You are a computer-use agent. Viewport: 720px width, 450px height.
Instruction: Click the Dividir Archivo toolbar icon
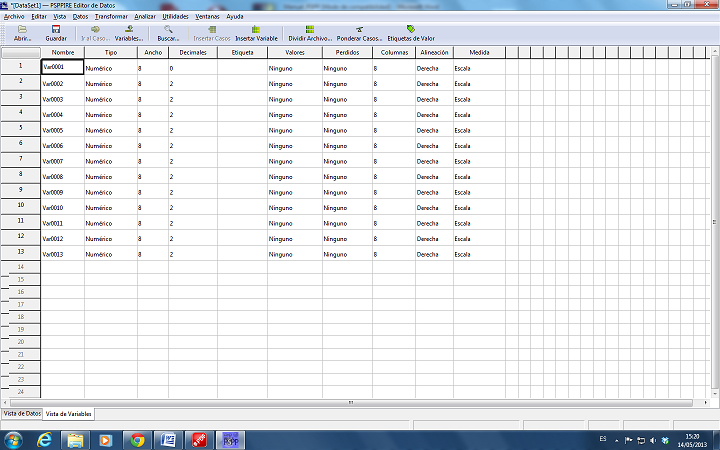(x=310, y=33)
